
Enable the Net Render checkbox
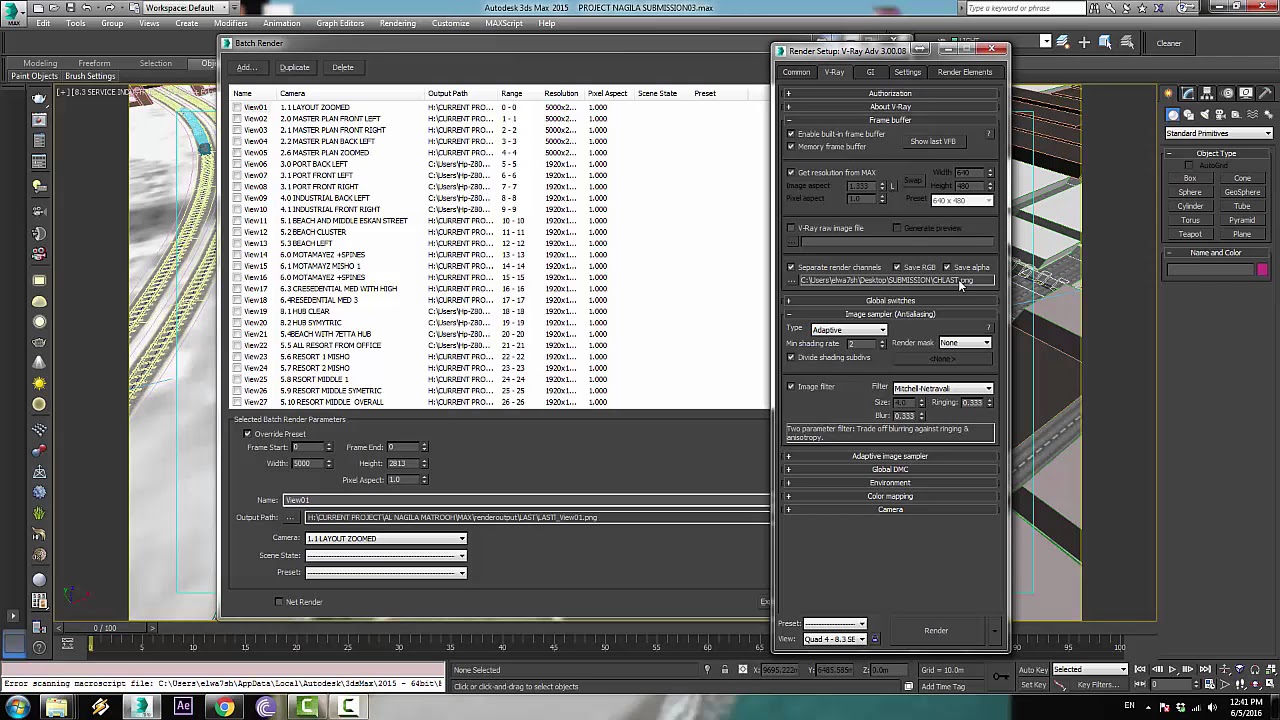click(279, 602)
